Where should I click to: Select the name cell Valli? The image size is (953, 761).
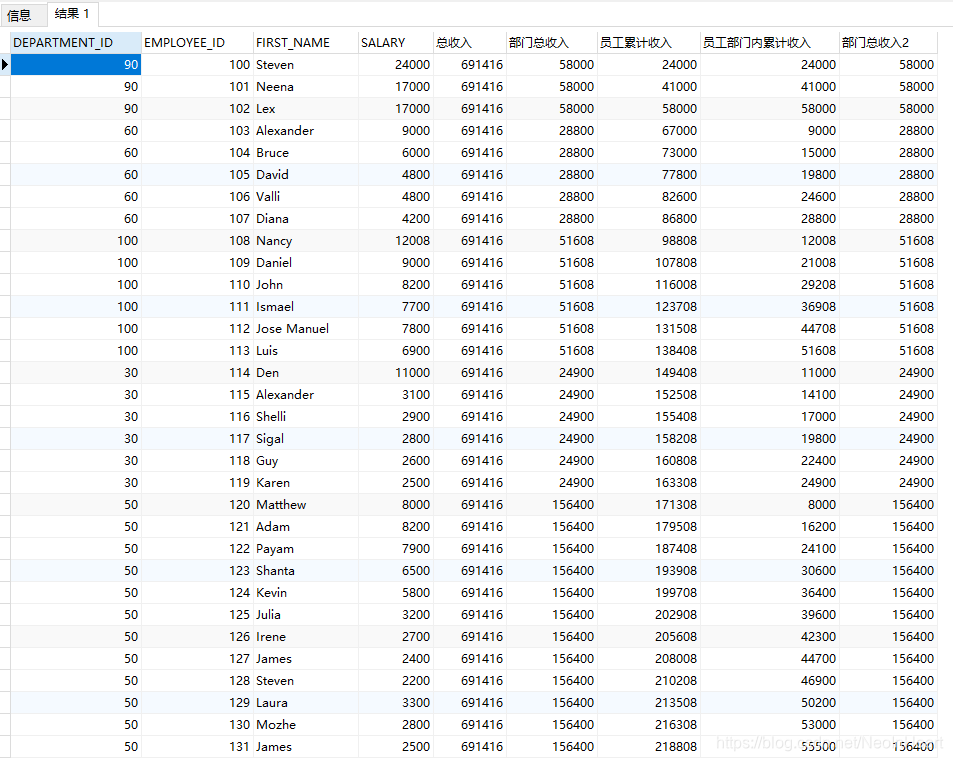click(x=306, y=196)
